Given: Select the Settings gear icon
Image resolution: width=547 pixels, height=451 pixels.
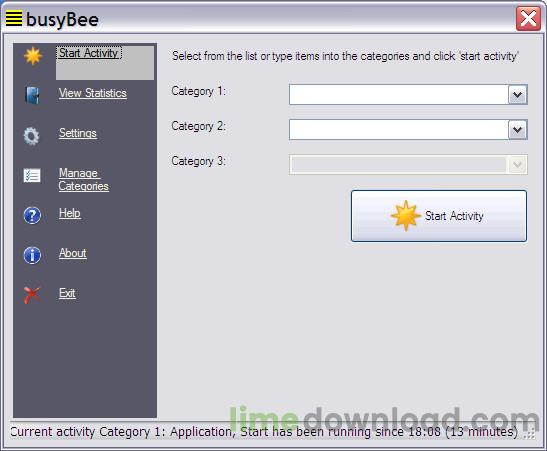Looking at the screenshot, I should click(32, 136).
